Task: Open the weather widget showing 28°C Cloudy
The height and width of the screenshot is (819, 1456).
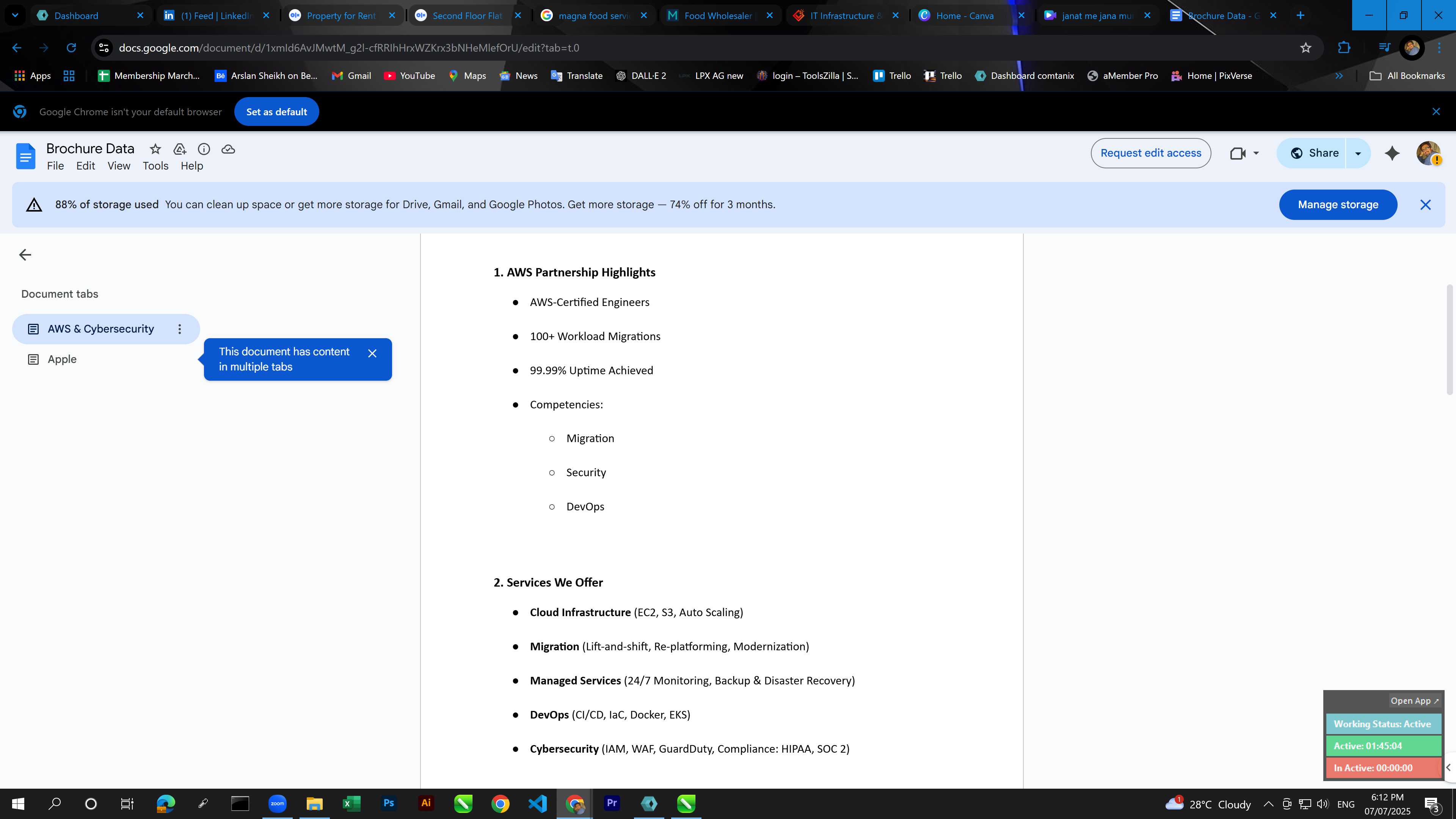Action: point(1208,804)
